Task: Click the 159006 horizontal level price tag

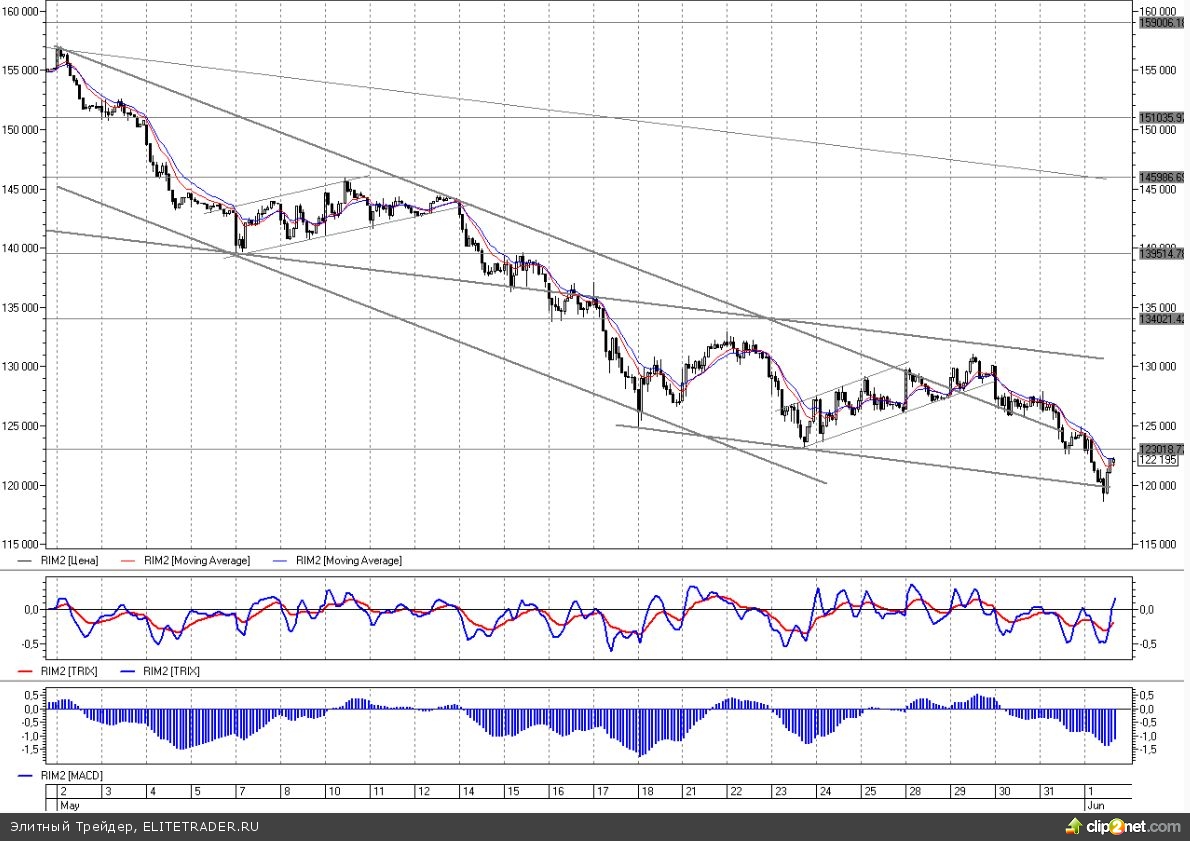Action: (1161, 22)
